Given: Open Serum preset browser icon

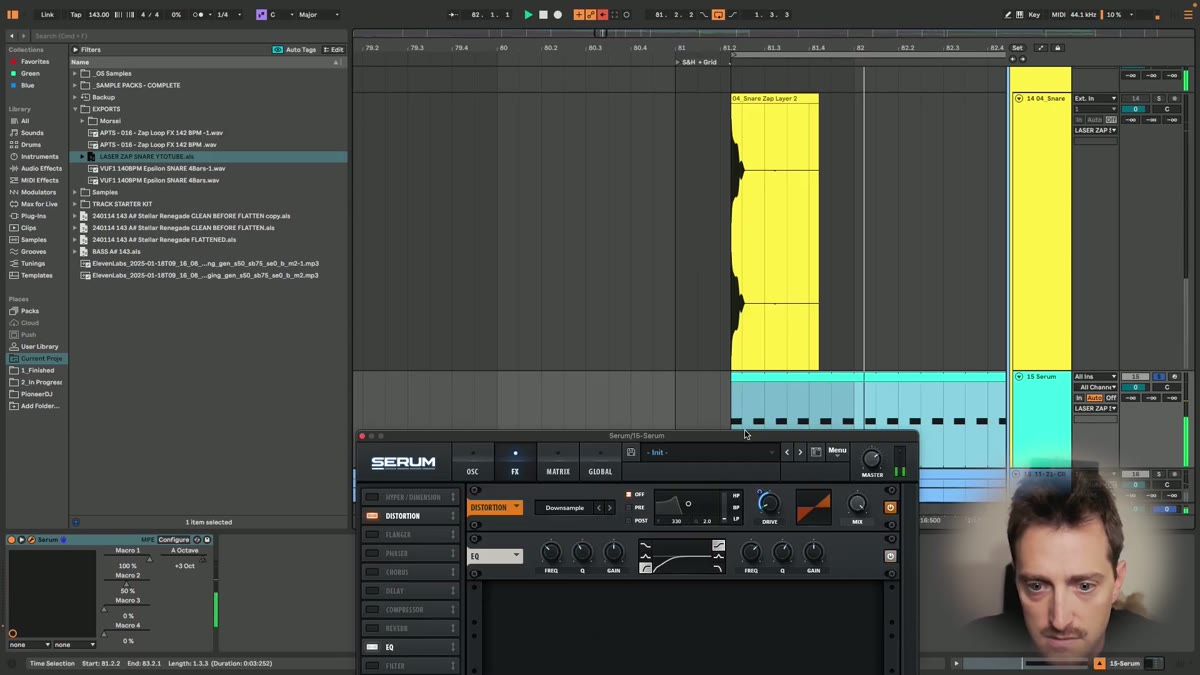Looking at the screenshot, I should 816,453.
